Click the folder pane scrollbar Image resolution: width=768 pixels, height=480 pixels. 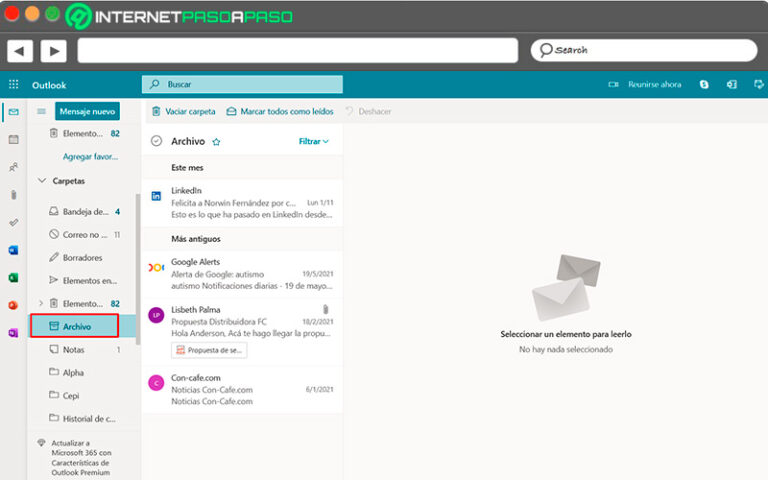[138, 269]
